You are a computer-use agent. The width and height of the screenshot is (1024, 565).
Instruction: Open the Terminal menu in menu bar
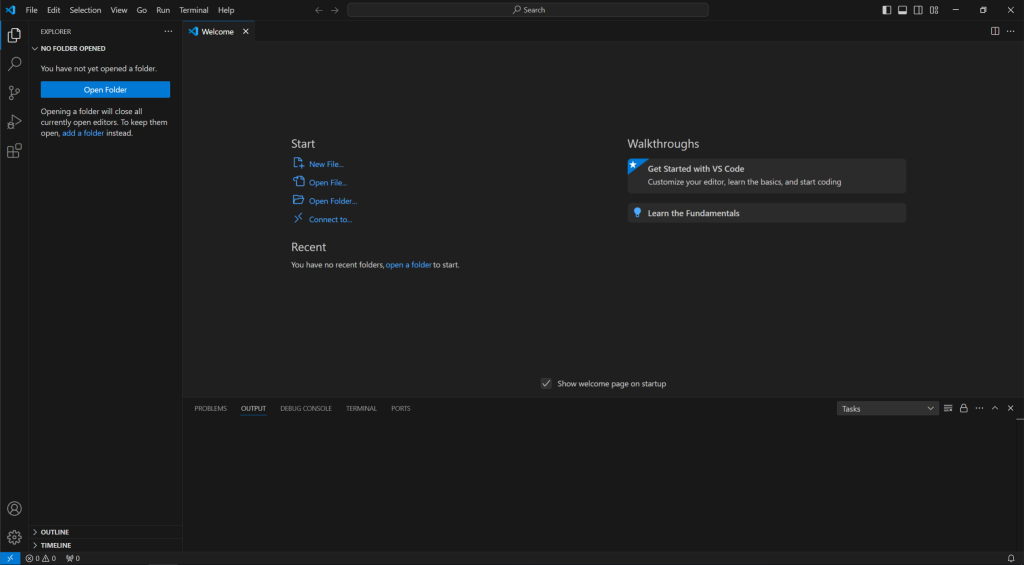pyautogui.click(x=194, y=10)
